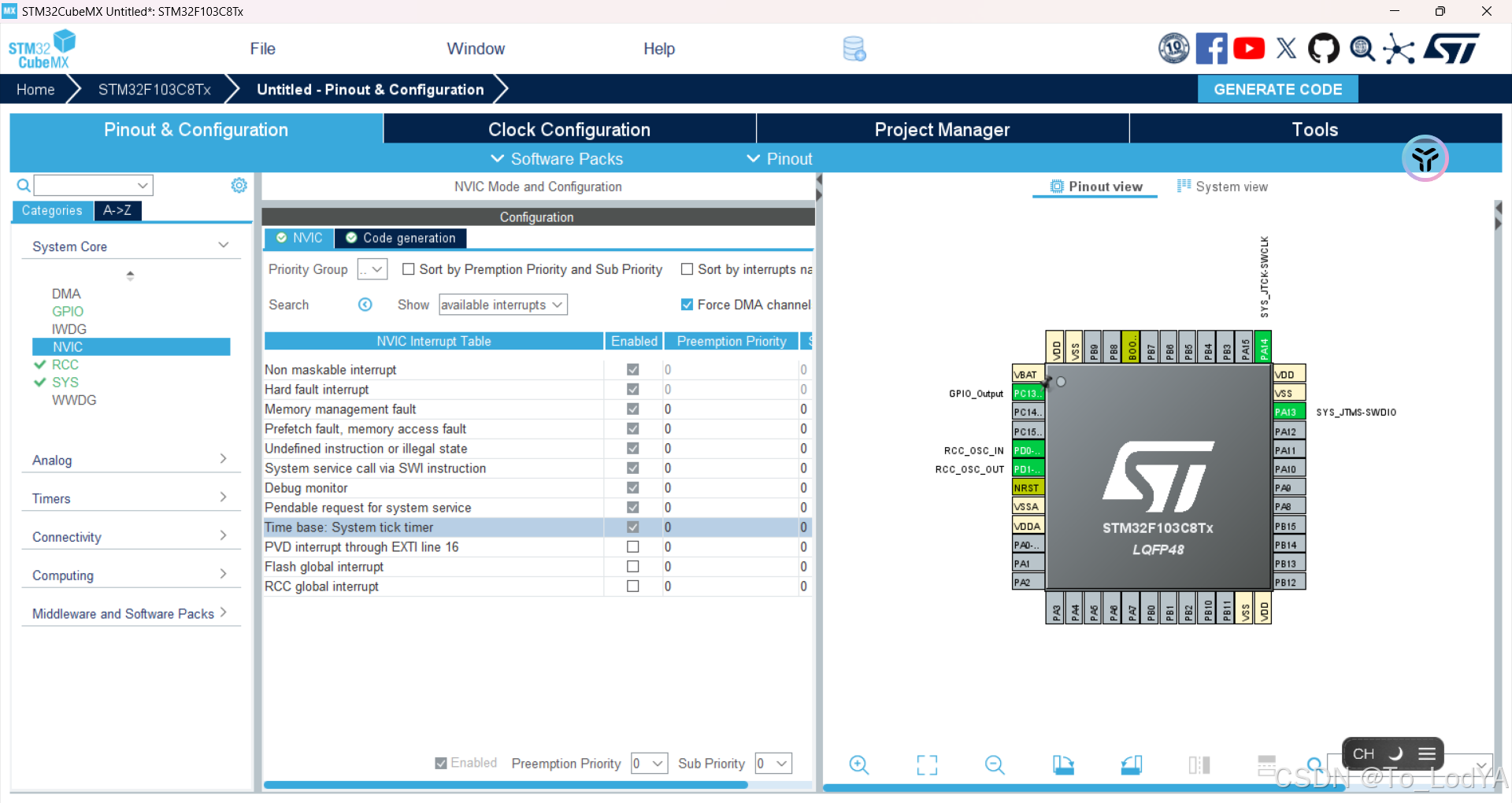Switch to System view

1222,187
